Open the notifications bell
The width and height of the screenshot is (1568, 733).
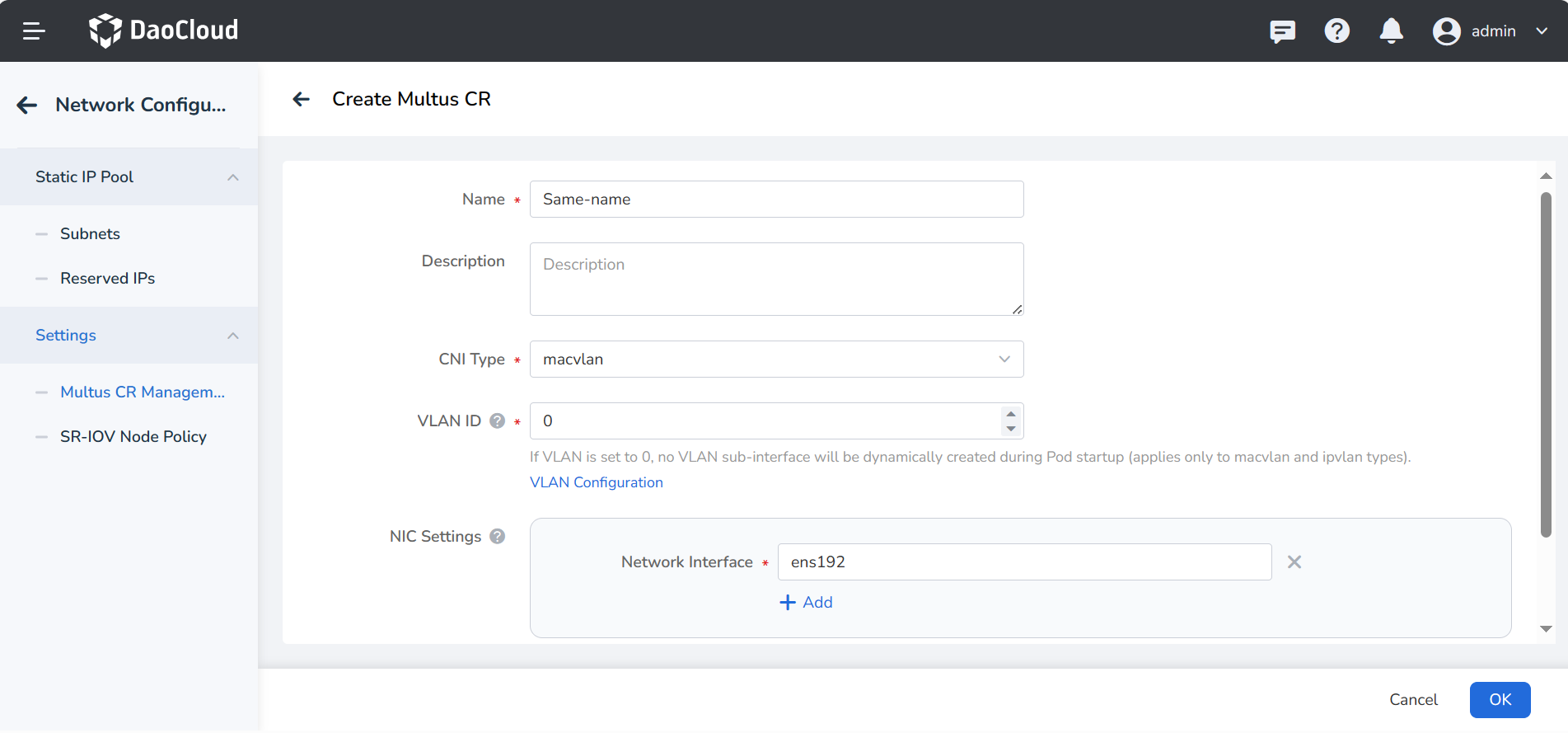(x=1391, y=31)
